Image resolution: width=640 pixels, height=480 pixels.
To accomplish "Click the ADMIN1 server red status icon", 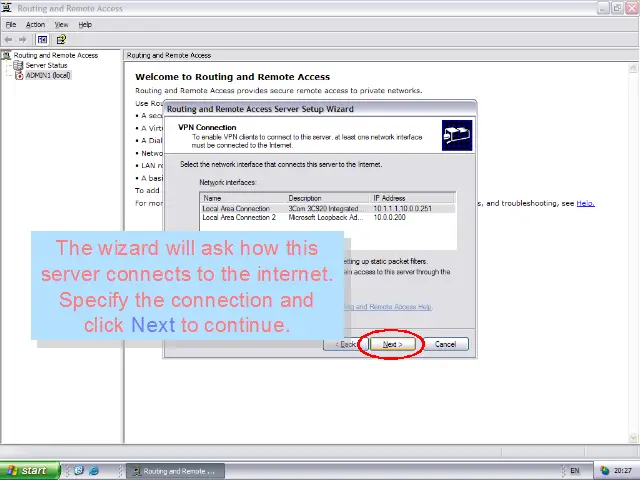I will point(19,76).
